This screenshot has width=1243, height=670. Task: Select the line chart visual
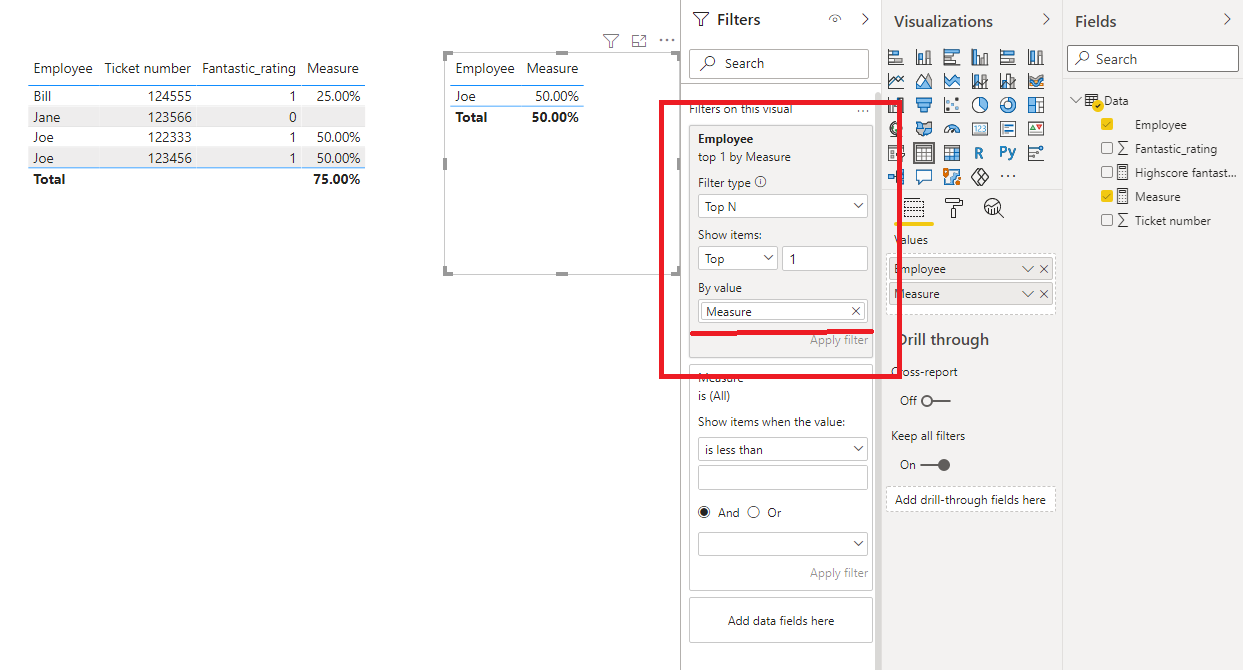point(896,81)
